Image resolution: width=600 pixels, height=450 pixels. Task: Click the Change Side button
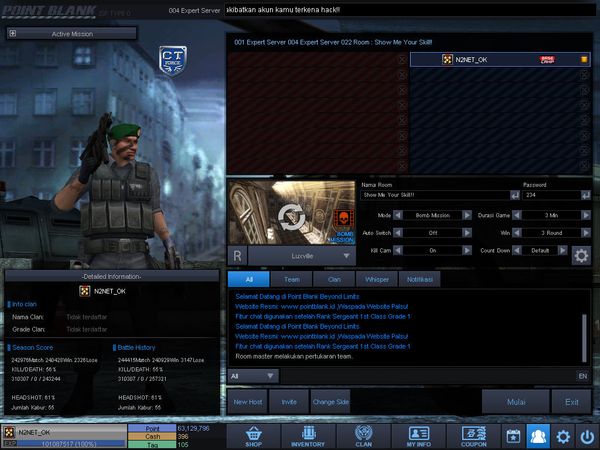pyautogui.click(x=331, y=402)
